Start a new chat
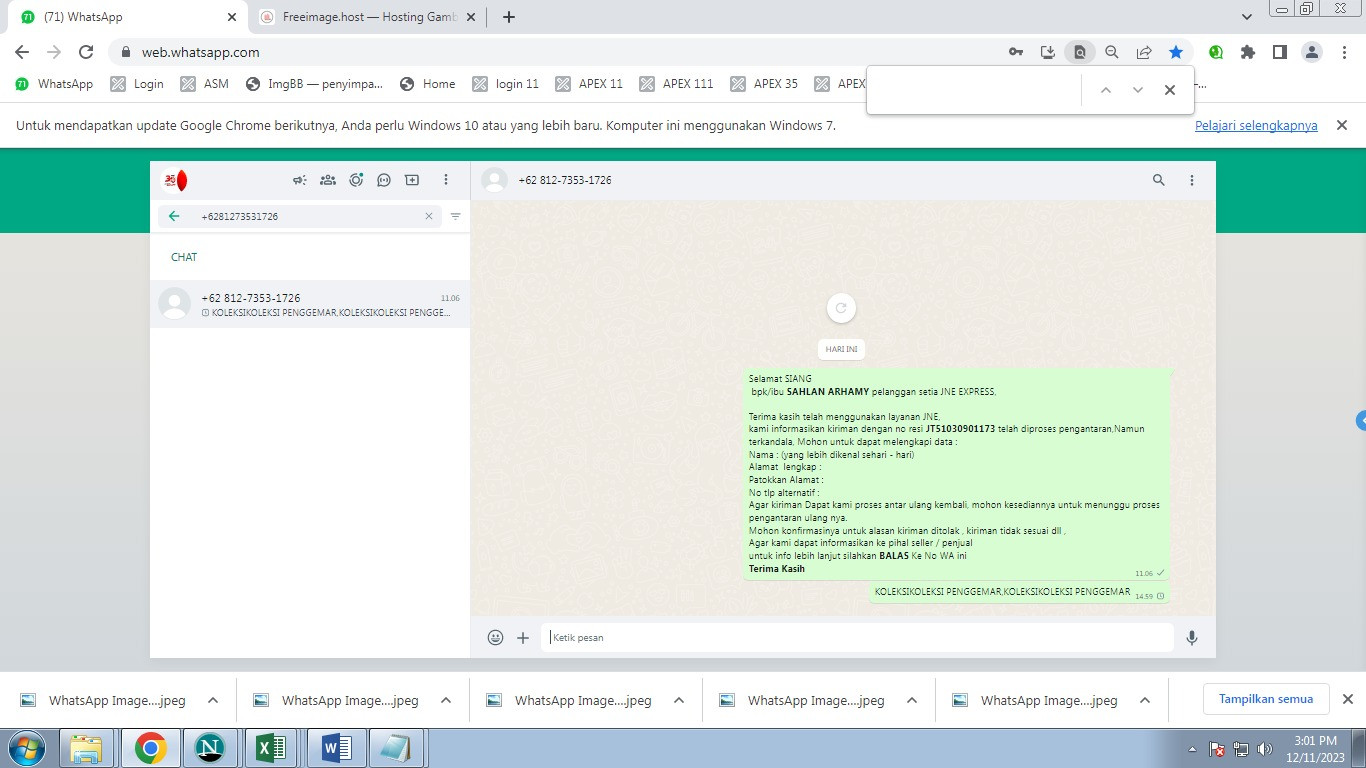1366x768 pixels. pos(412,180)
